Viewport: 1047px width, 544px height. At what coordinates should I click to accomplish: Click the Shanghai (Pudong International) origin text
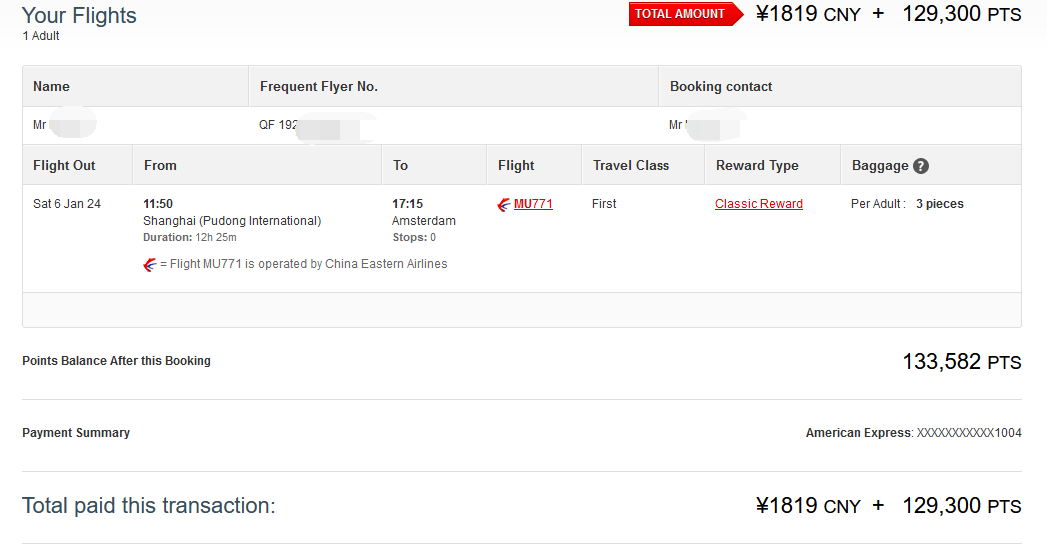point(232,221)
